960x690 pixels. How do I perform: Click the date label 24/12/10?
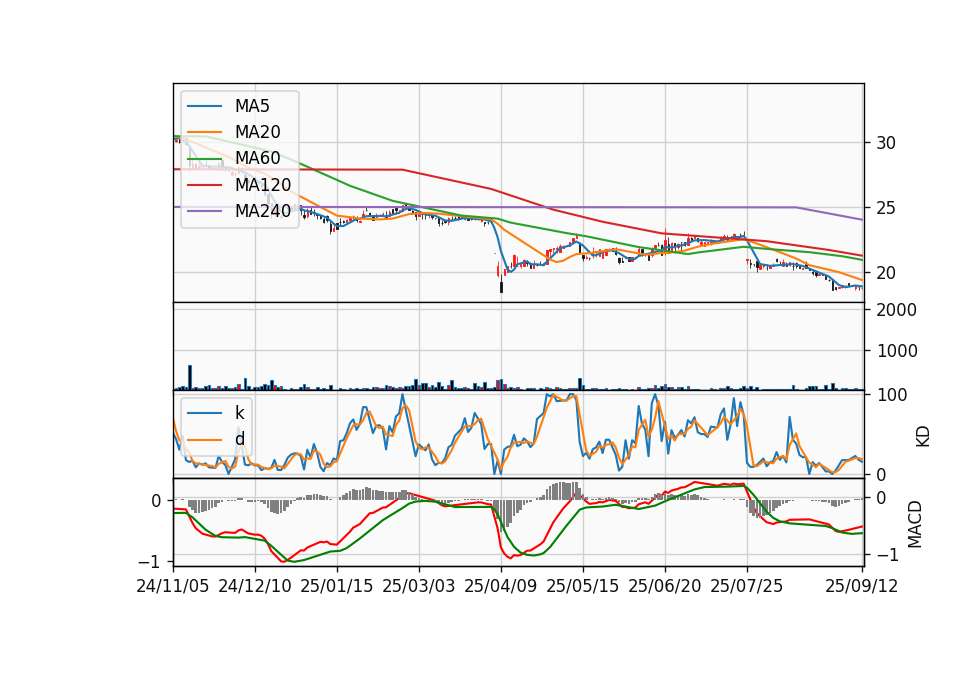(255, 586)
